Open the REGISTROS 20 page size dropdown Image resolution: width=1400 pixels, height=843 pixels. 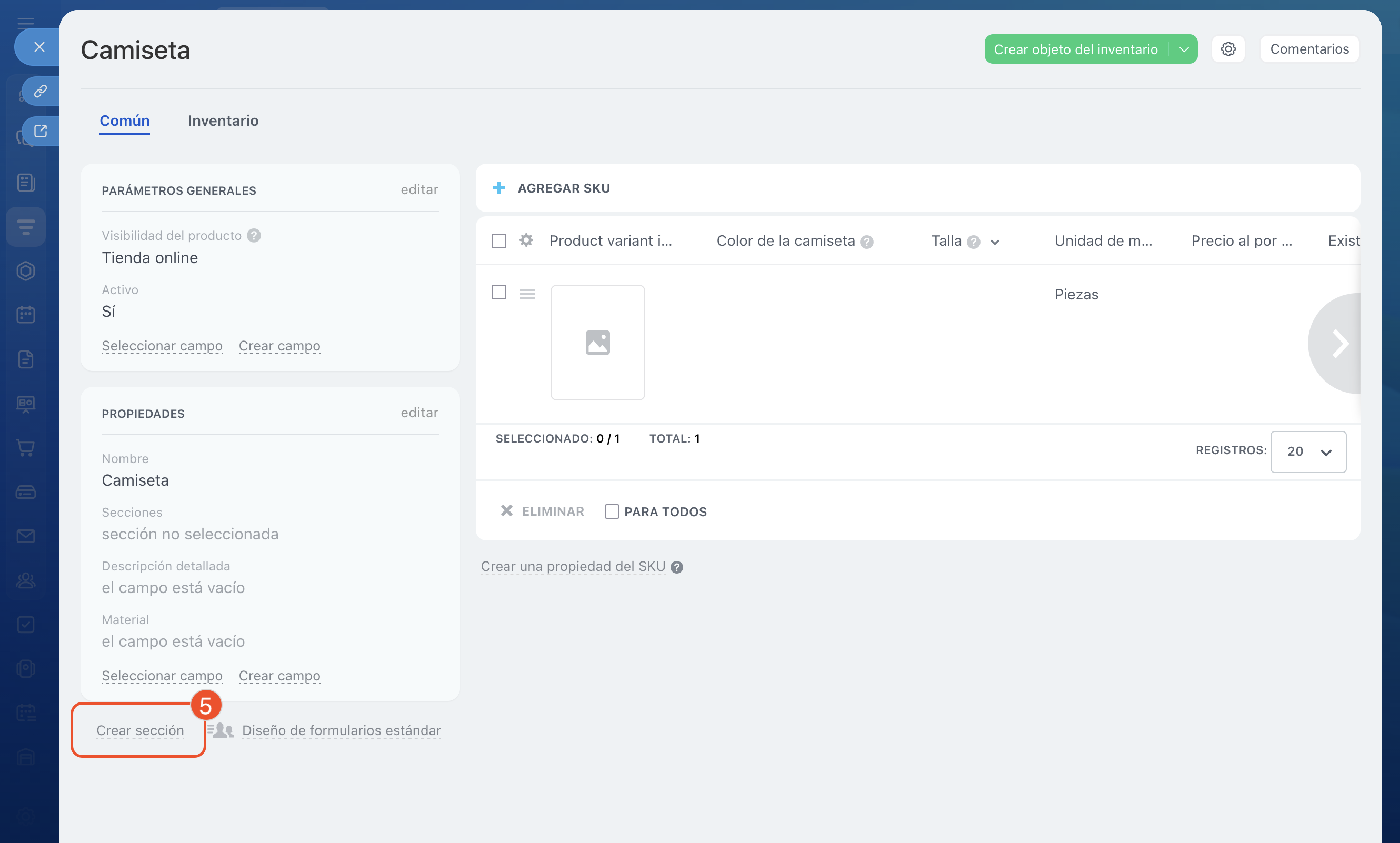click(x=1307, y=451)
